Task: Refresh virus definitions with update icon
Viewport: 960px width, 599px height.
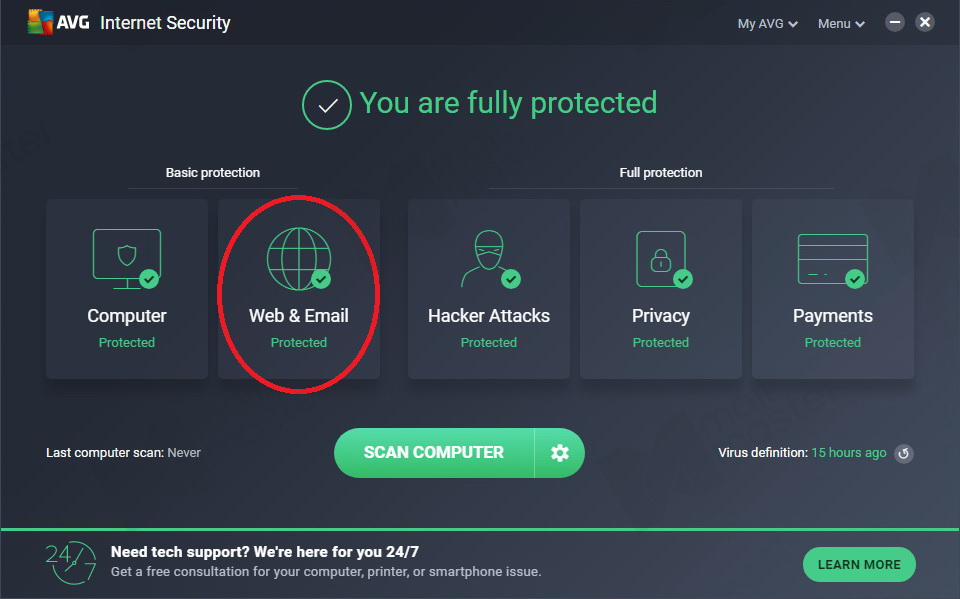Action: point(904,453)
